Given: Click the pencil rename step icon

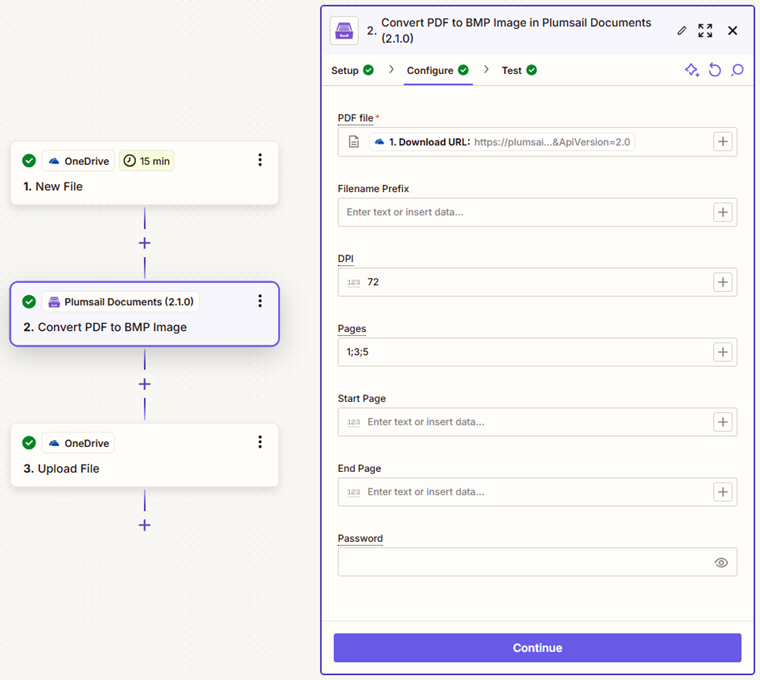Looking at the screenshot, I should pos(681,31).
